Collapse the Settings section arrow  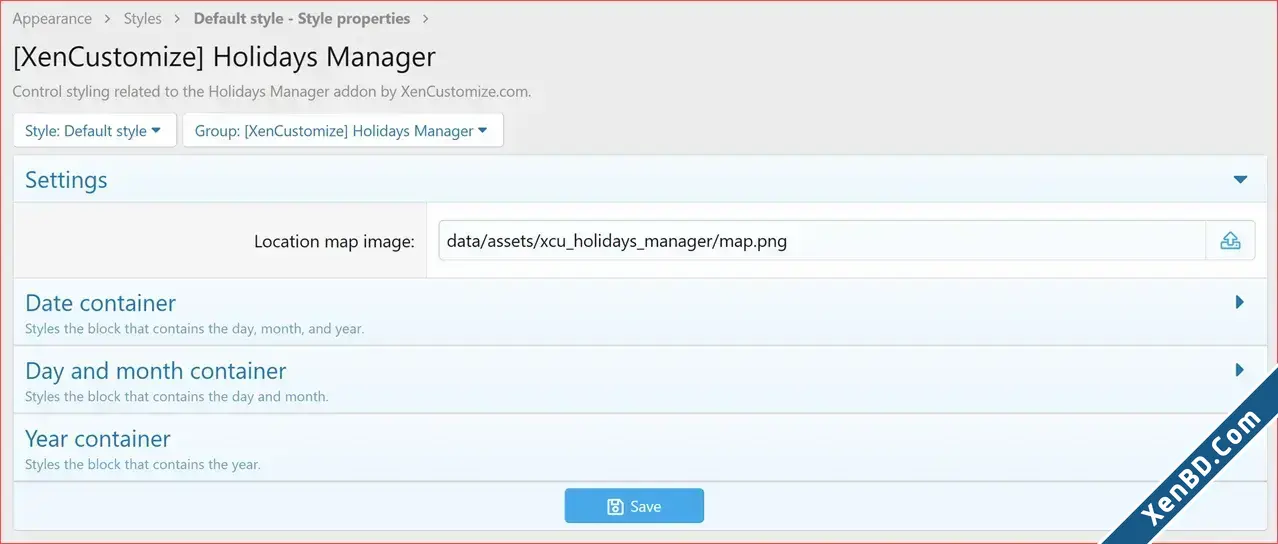[x=1240, y=180]
